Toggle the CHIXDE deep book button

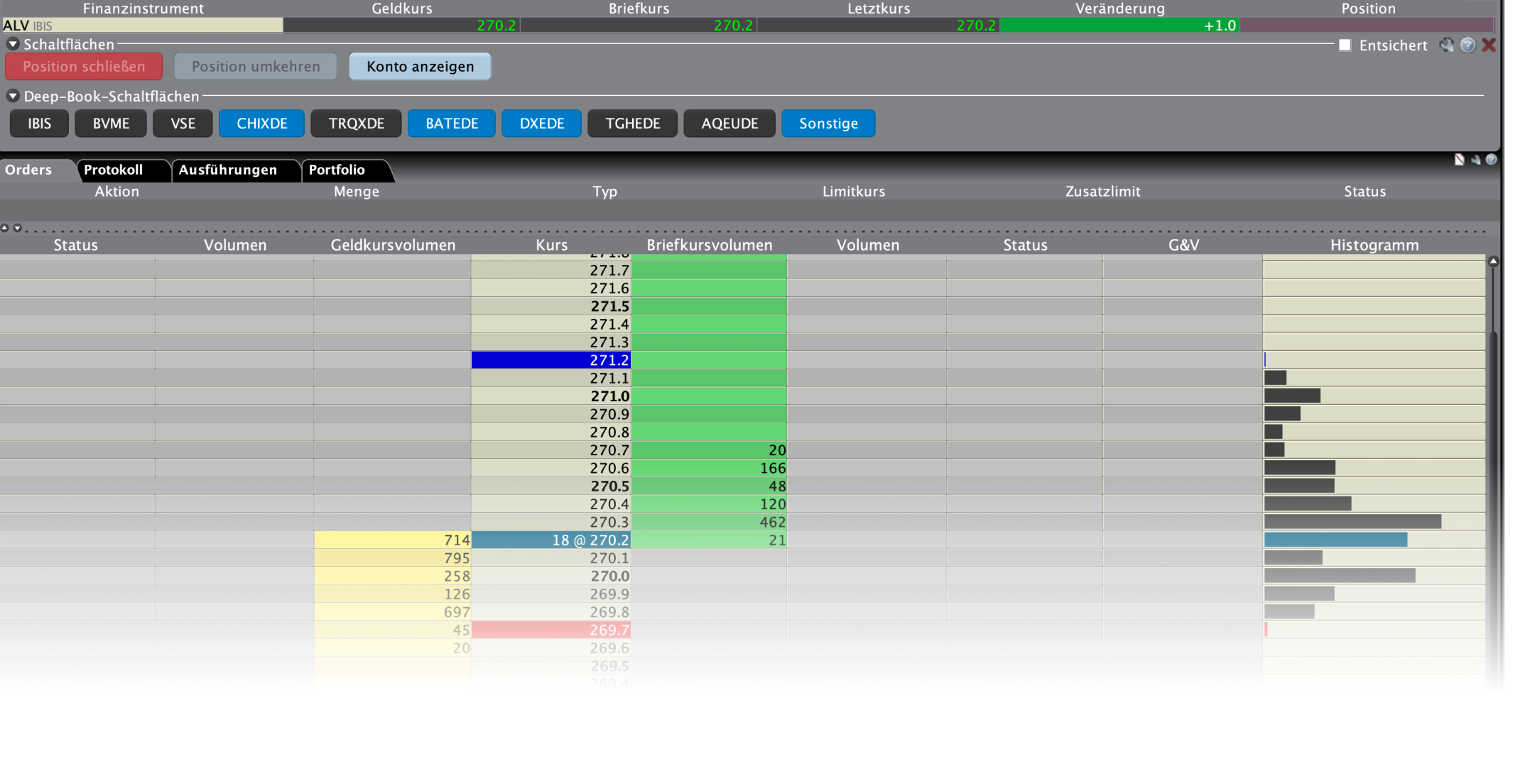pyautogui.click(x=261, y=124)
